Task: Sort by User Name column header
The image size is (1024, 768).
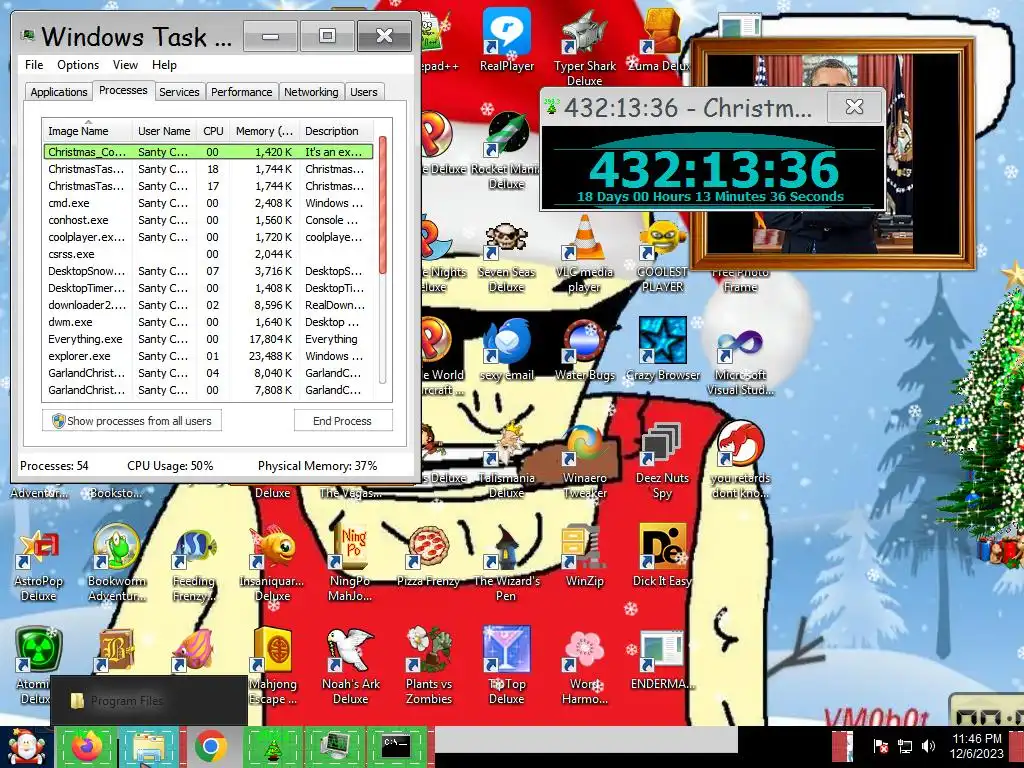Action: 164,131
